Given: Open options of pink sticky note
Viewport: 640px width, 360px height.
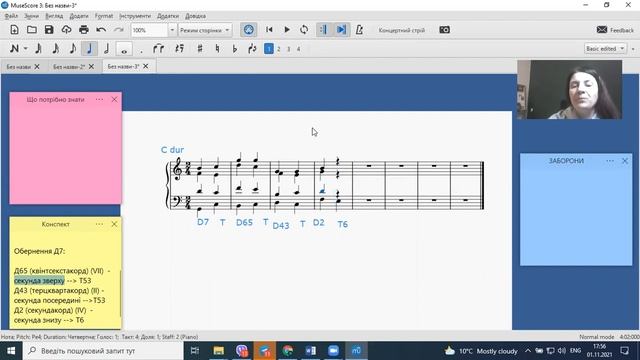Looking at the screenshot, I should click(99, 99).
